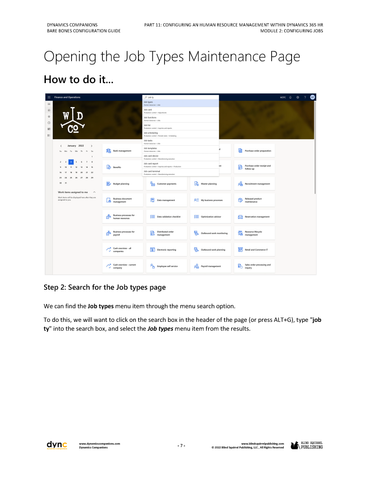Open Retail and Commerce IT tile

(254, 249)
